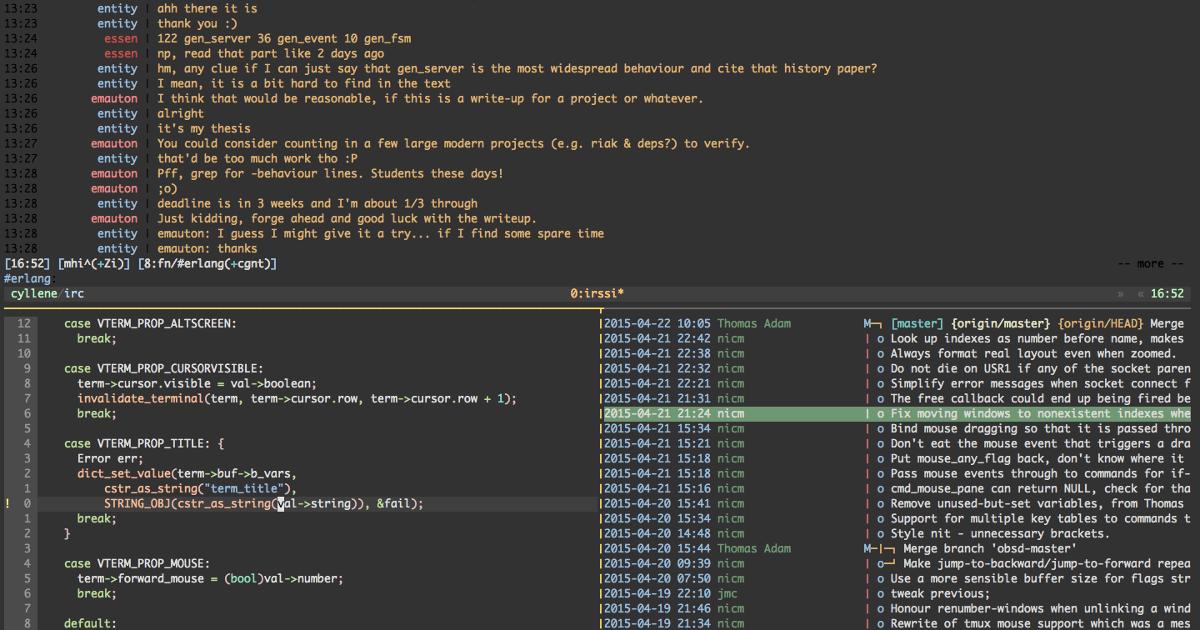This screenshot has height=630, width=1200.
Task: Click the '«' symbol beside the tmux clock
Action: 1141,294
